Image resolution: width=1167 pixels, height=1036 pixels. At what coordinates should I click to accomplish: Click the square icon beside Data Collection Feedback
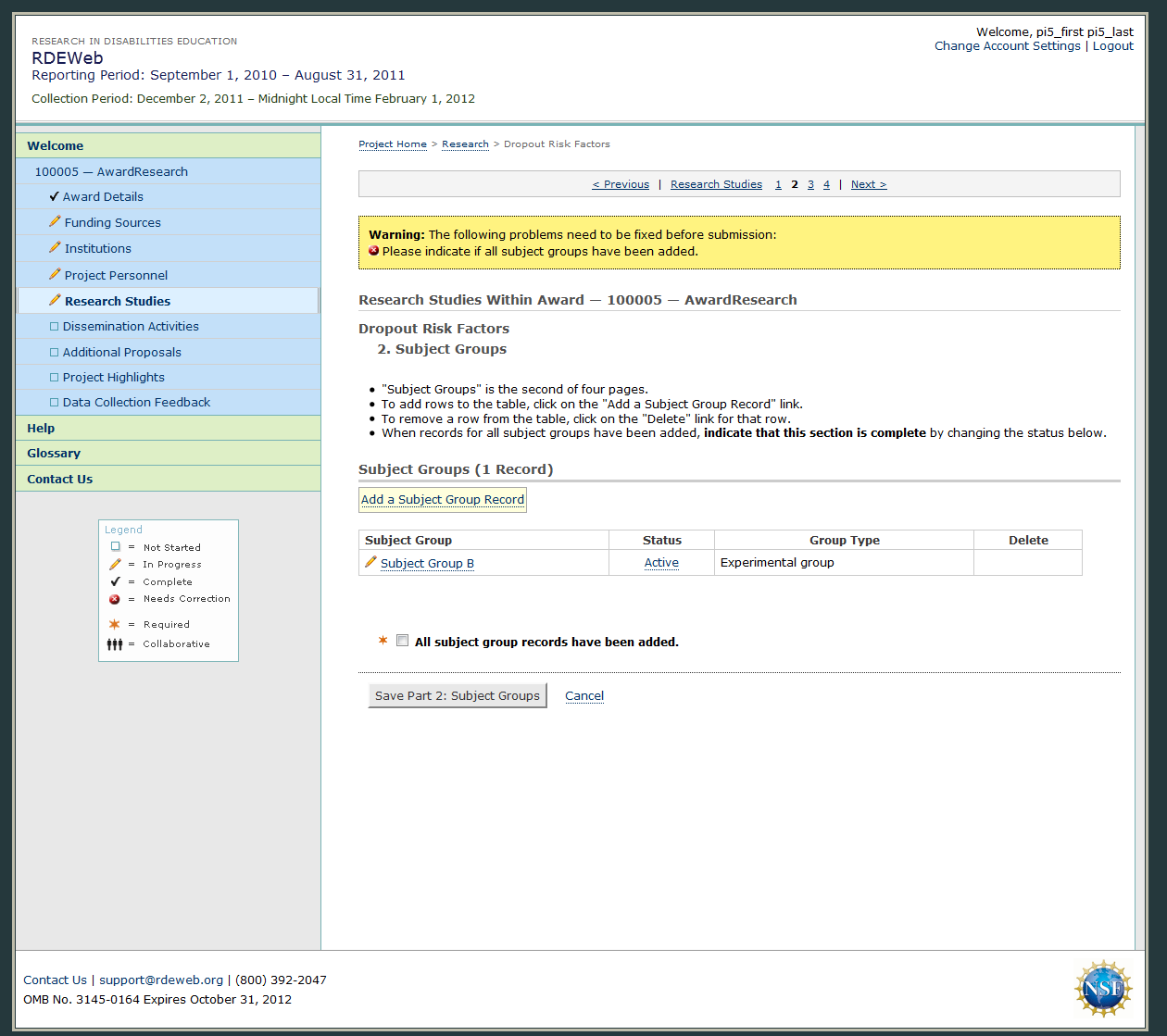pos(54,403)
